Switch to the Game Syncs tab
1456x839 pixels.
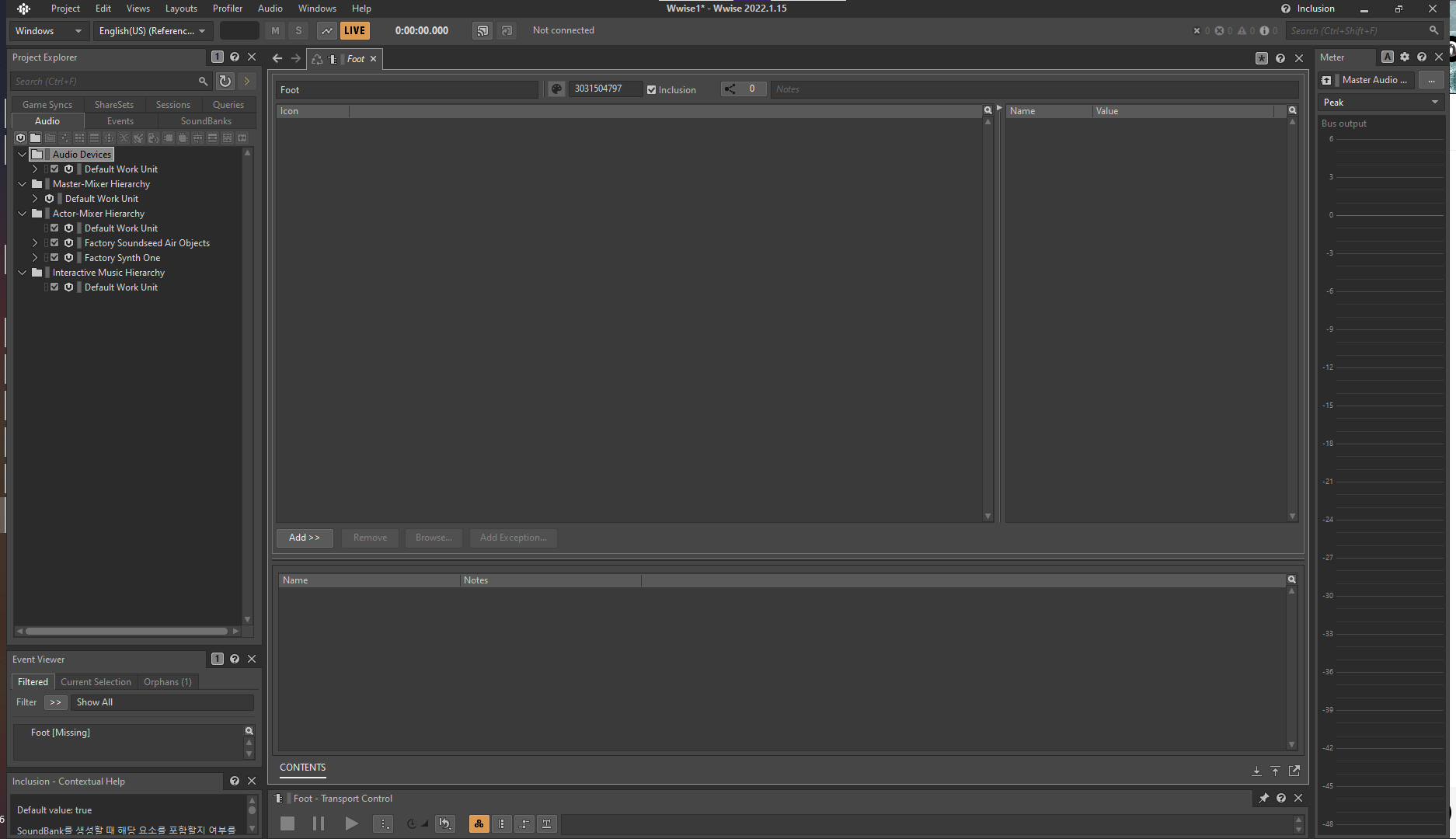[47, 104]
